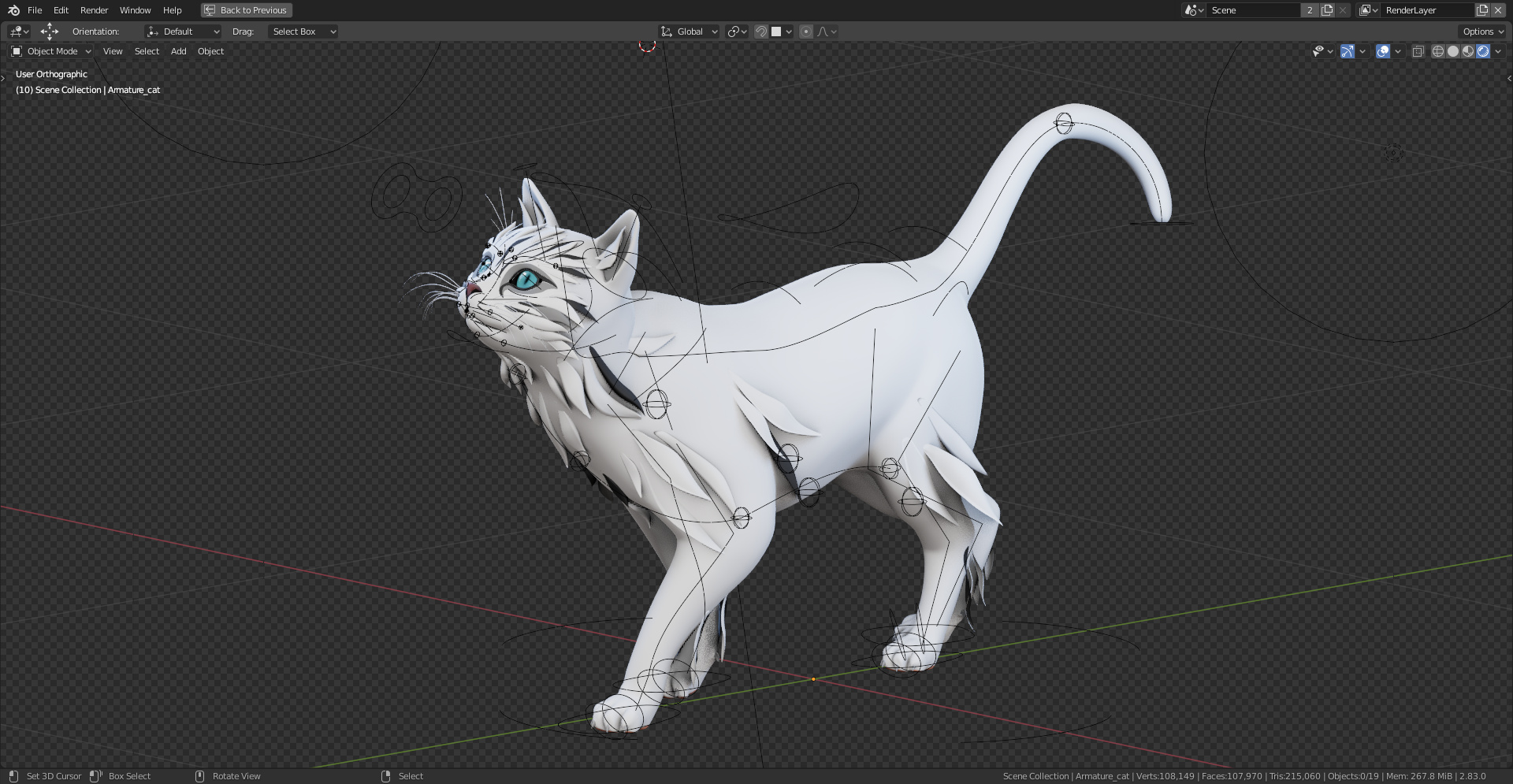Toggle X-ray mode
The image size is (1513, 784).
(x=1418, y=51)
